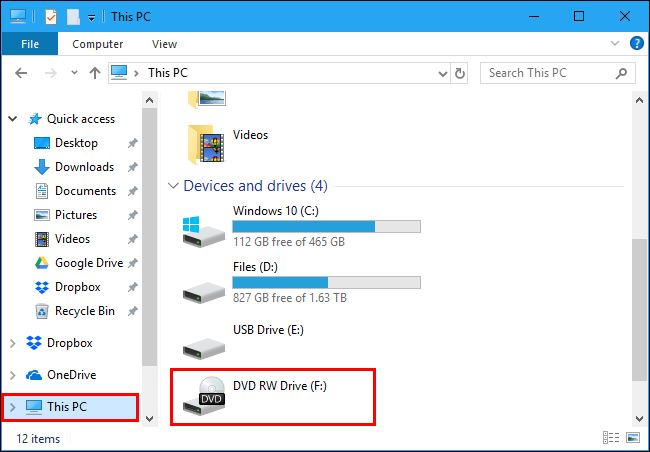Screen dimensions: 650x452
Task: Click the DVD RW Drive (F:) label
Action: [280, 386]
